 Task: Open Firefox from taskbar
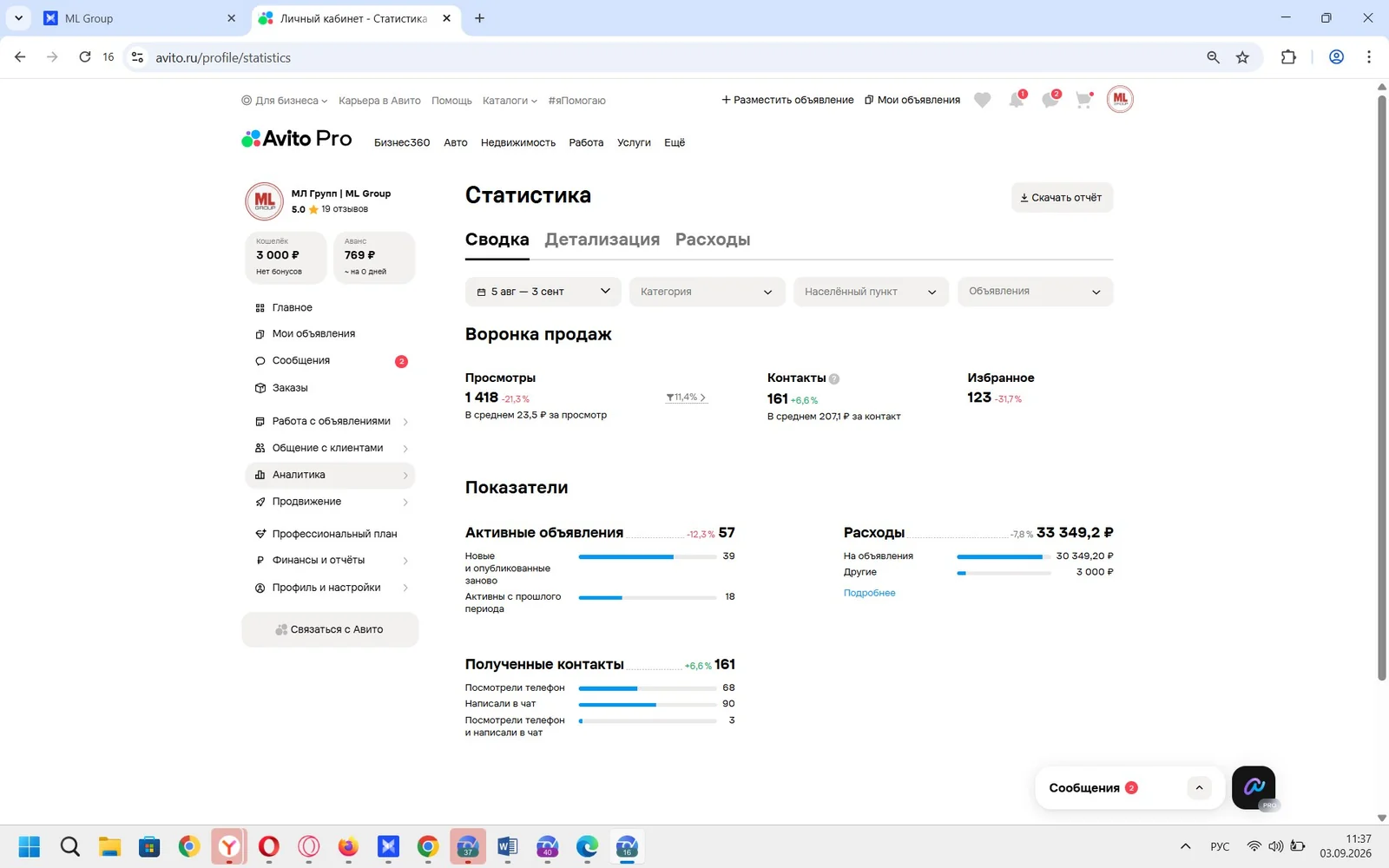point(348,846)
